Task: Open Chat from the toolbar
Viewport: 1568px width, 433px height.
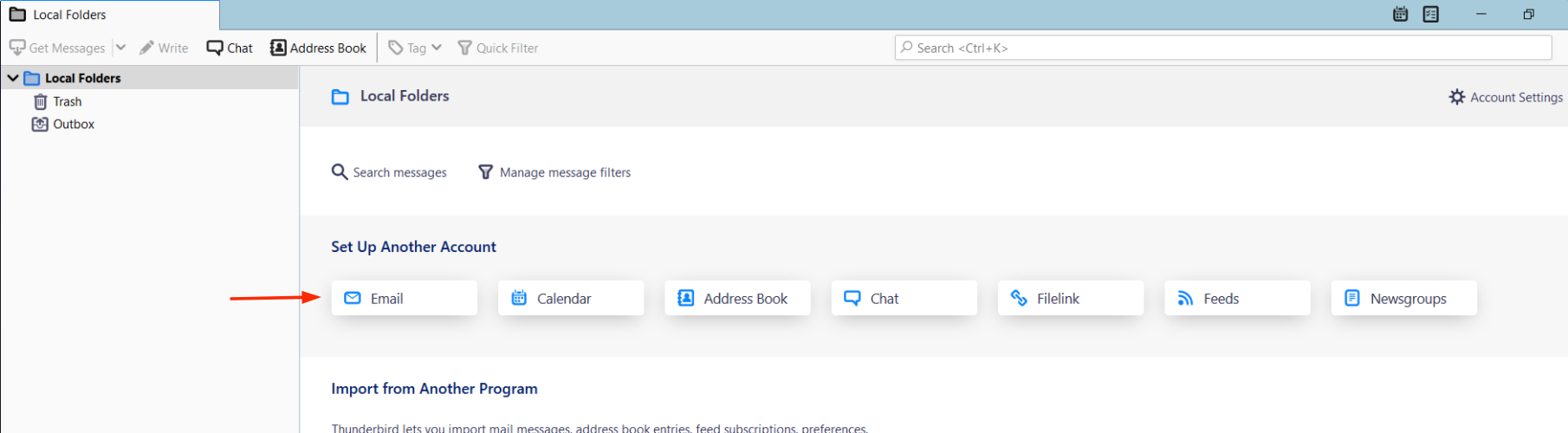Action: (x=230, y=48)
